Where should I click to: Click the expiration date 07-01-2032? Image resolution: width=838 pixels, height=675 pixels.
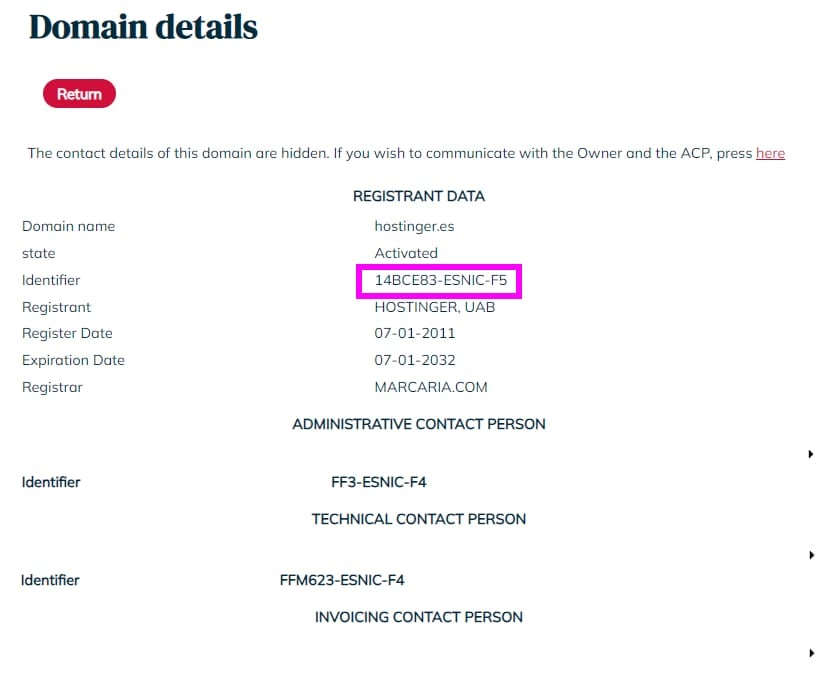coord(415,360)
